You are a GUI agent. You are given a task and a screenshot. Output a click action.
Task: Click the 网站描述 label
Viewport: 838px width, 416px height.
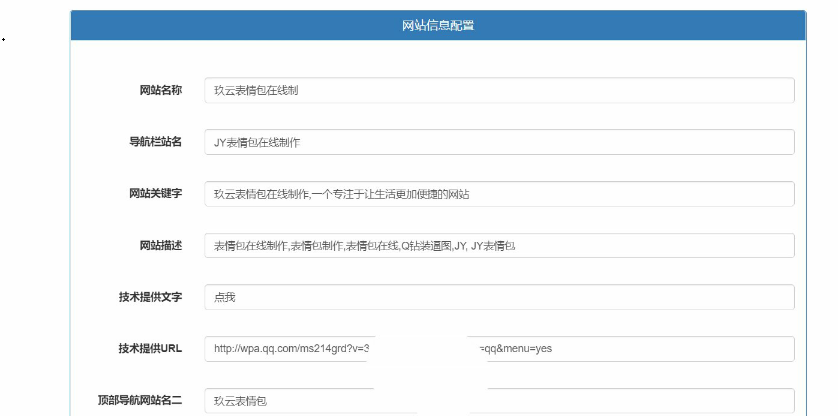coord(161,245)
